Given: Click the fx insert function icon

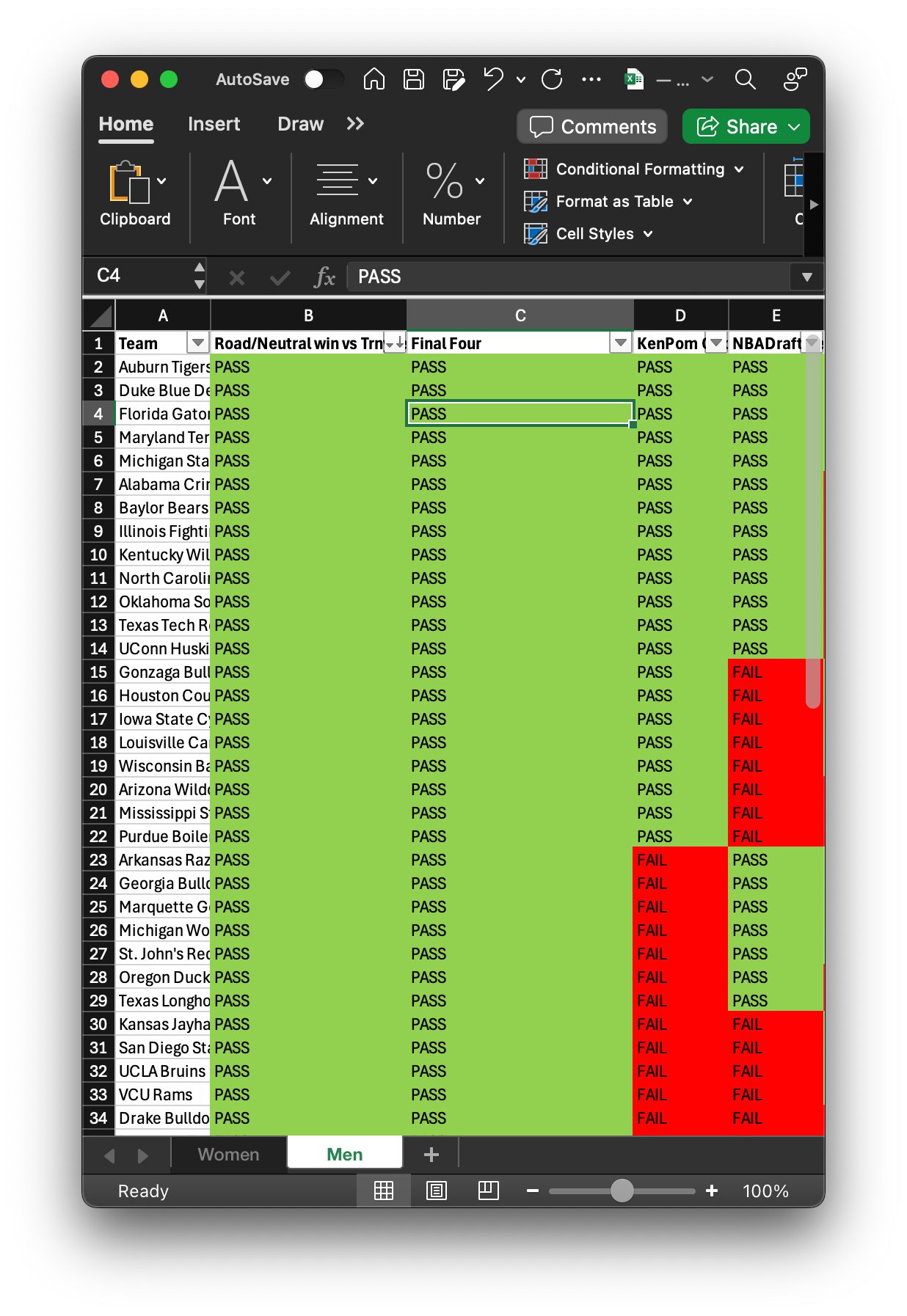Looking at the screenshot, I should 324,277.
